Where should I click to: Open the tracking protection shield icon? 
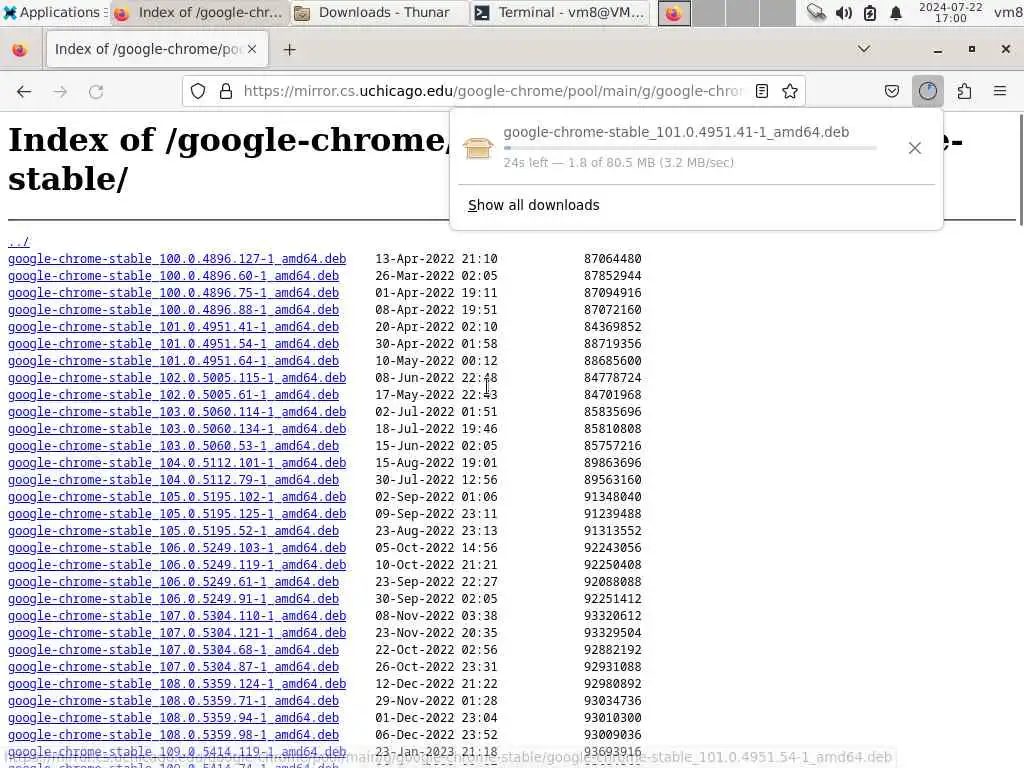[198, 91]
